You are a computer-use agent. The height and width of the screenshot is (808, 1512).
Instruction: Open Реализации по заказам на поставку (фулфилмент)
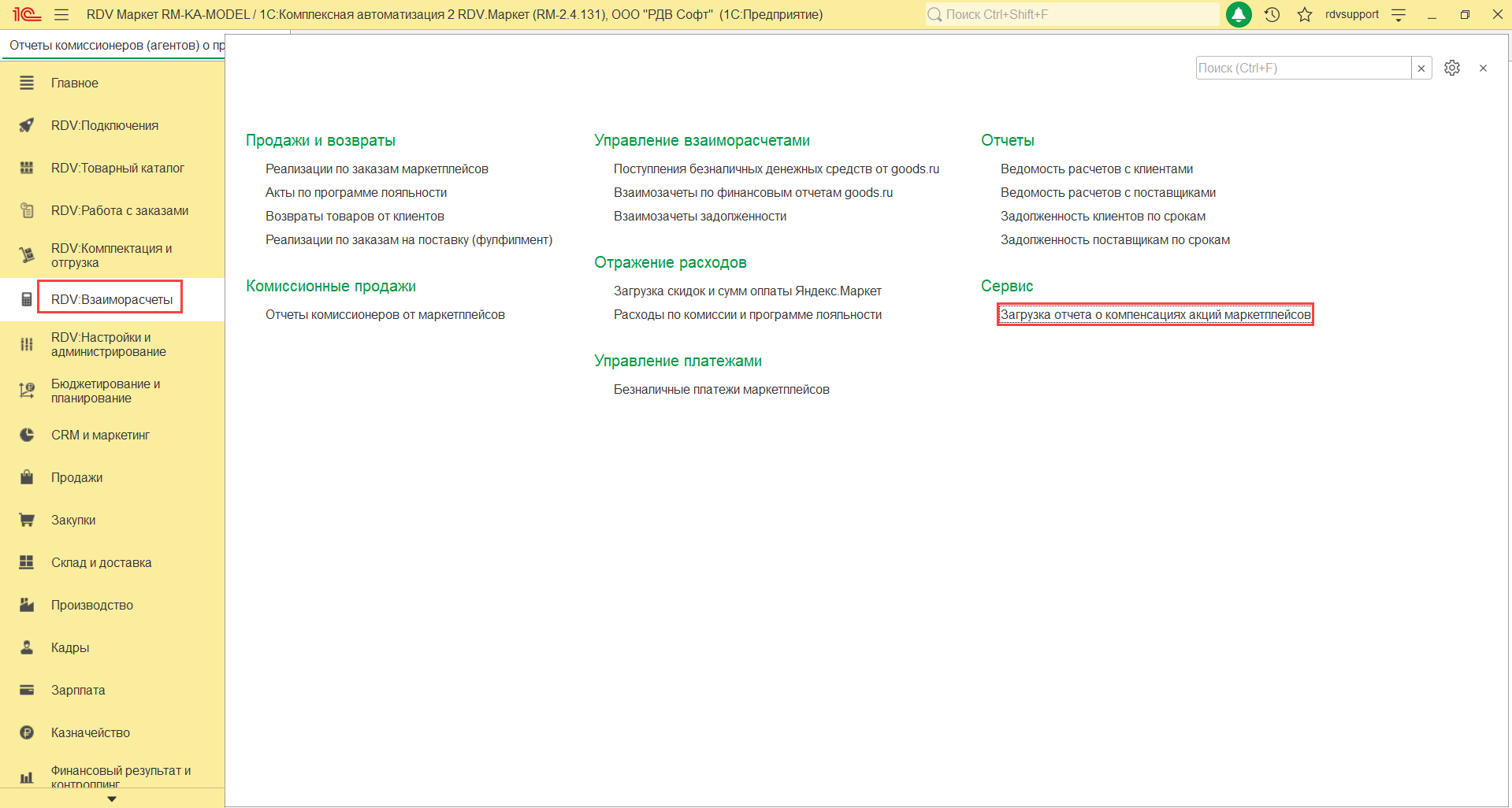409,239
